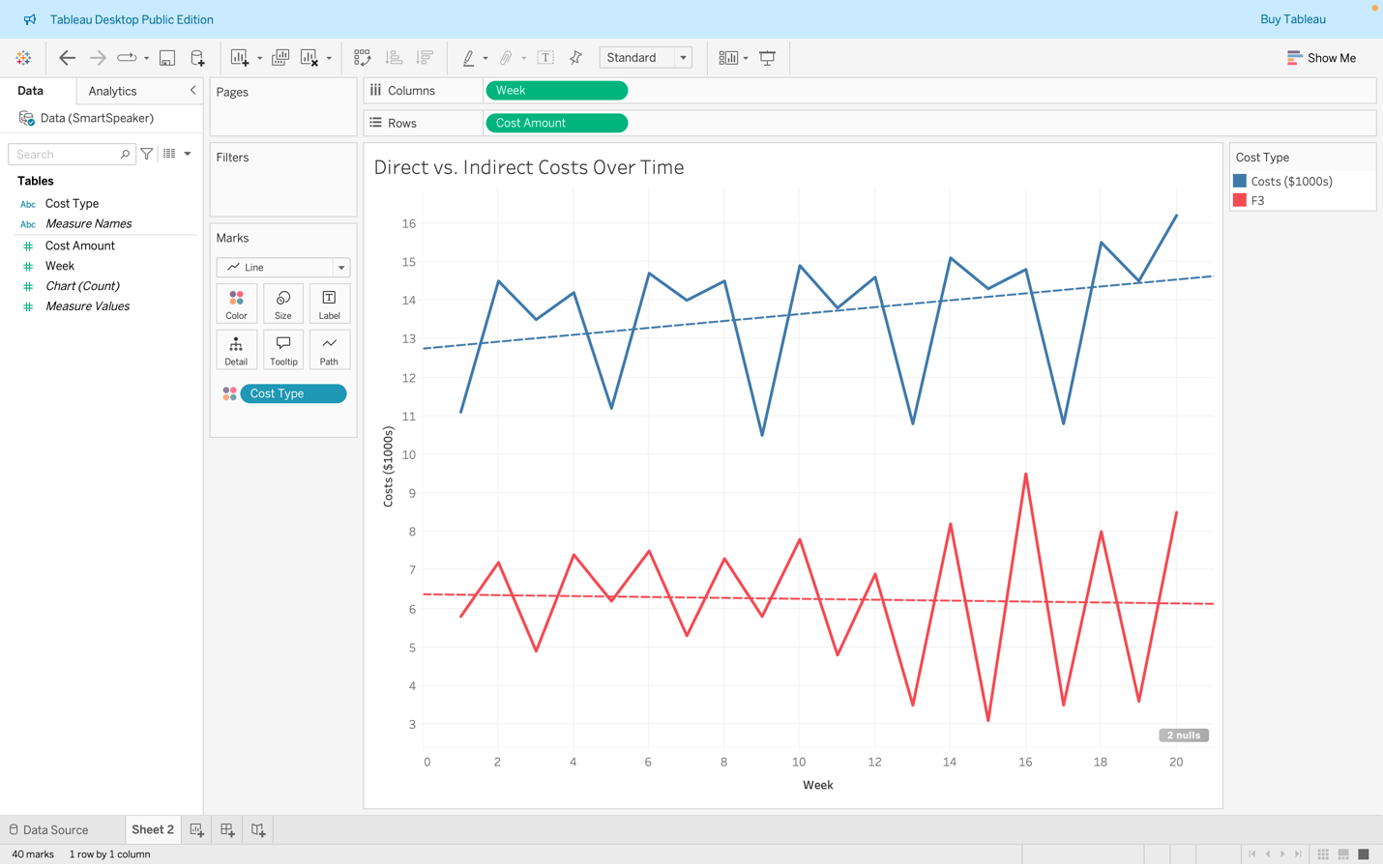The width and height of the screenshot is (1383, 868).
Task: Click red F3 legend swatch
Action: tap(1240, 200)
